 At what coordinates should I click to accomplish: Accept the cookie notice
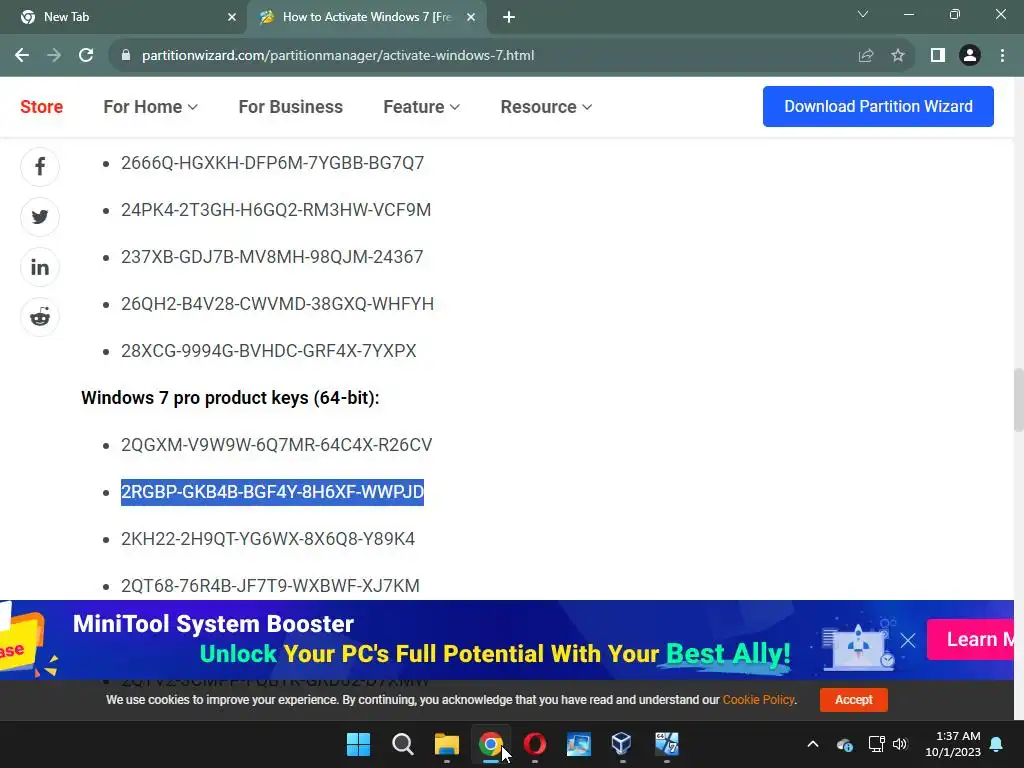coord(854,699)
